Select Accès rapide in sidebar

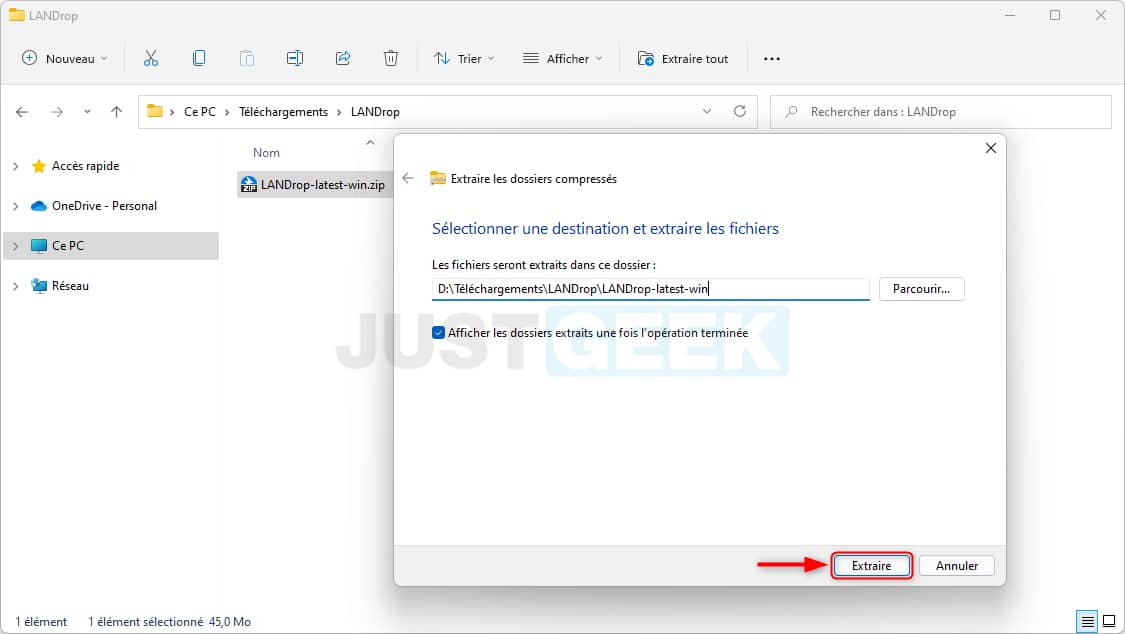pyautogui.click(x=85, y=166)
